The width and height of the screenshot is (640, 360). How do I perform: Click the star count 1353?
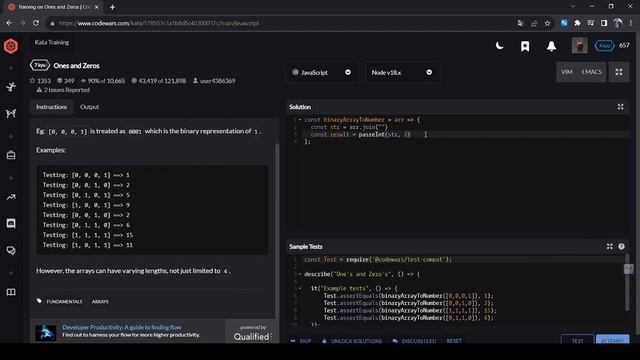40,81
